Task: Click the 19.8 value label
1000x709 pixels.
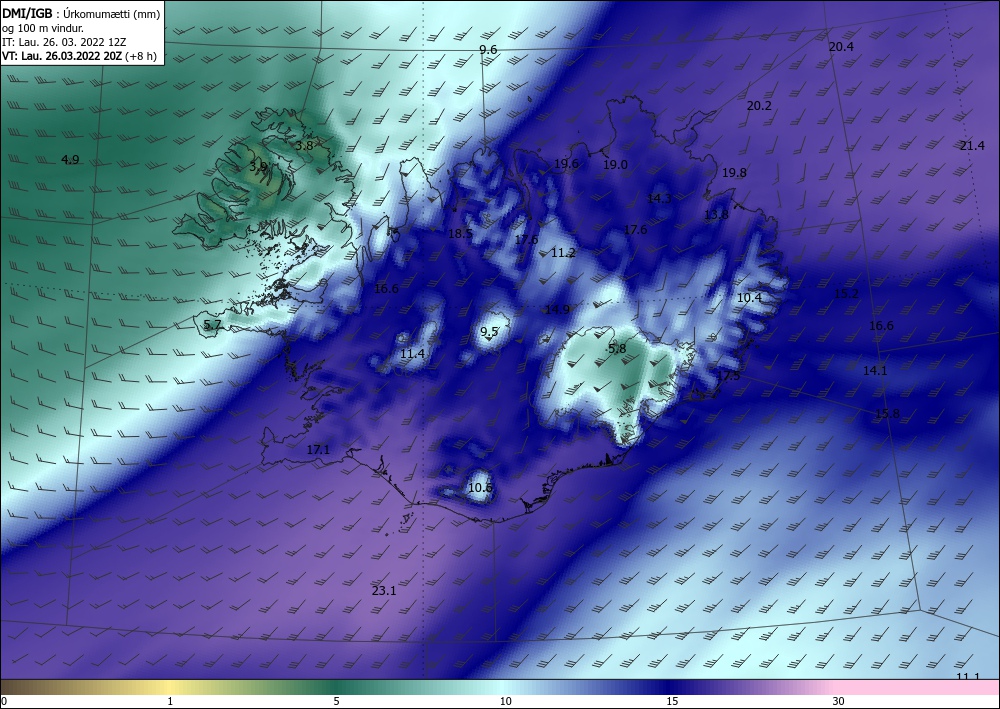Action: click(x=734, y=173)
